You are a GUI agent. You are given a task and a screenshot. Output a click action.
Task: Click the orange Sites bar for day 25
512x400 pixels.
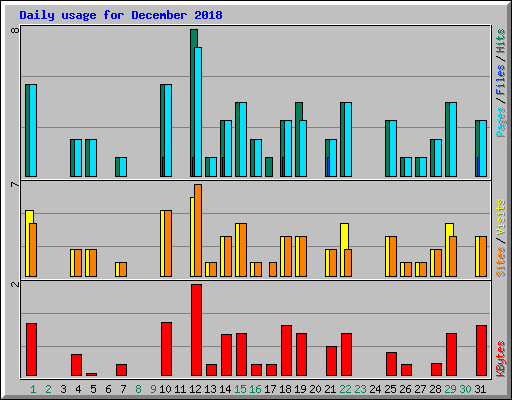pyautogui.click(x=393, y=257)
